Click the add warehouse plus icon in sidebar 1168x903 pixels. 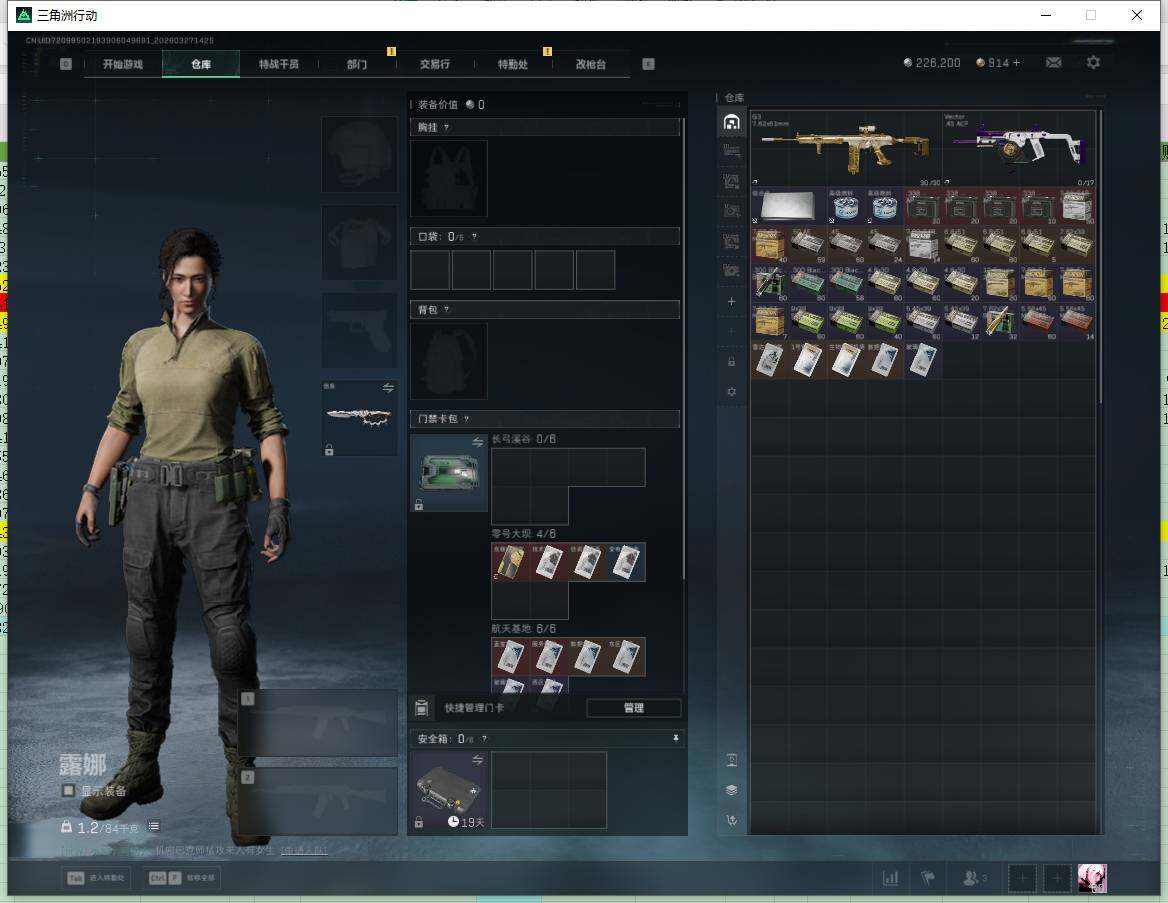click(731, 301)
